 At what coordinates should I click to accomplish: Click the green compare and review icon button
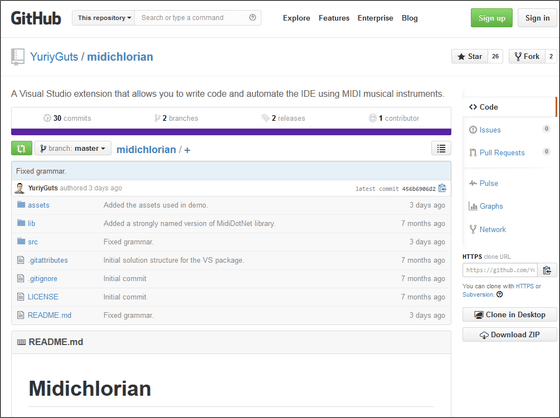[21, 148]
